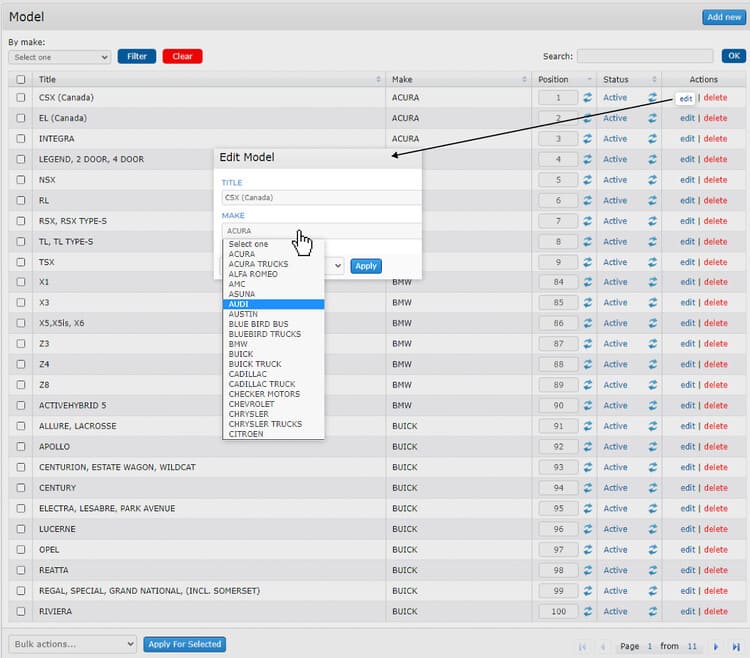Screen dimensions: 750x658
Task: Tick checkbox for ELECTRA, LESABRE, PARK AVENUE
Action: coord(21,508)
